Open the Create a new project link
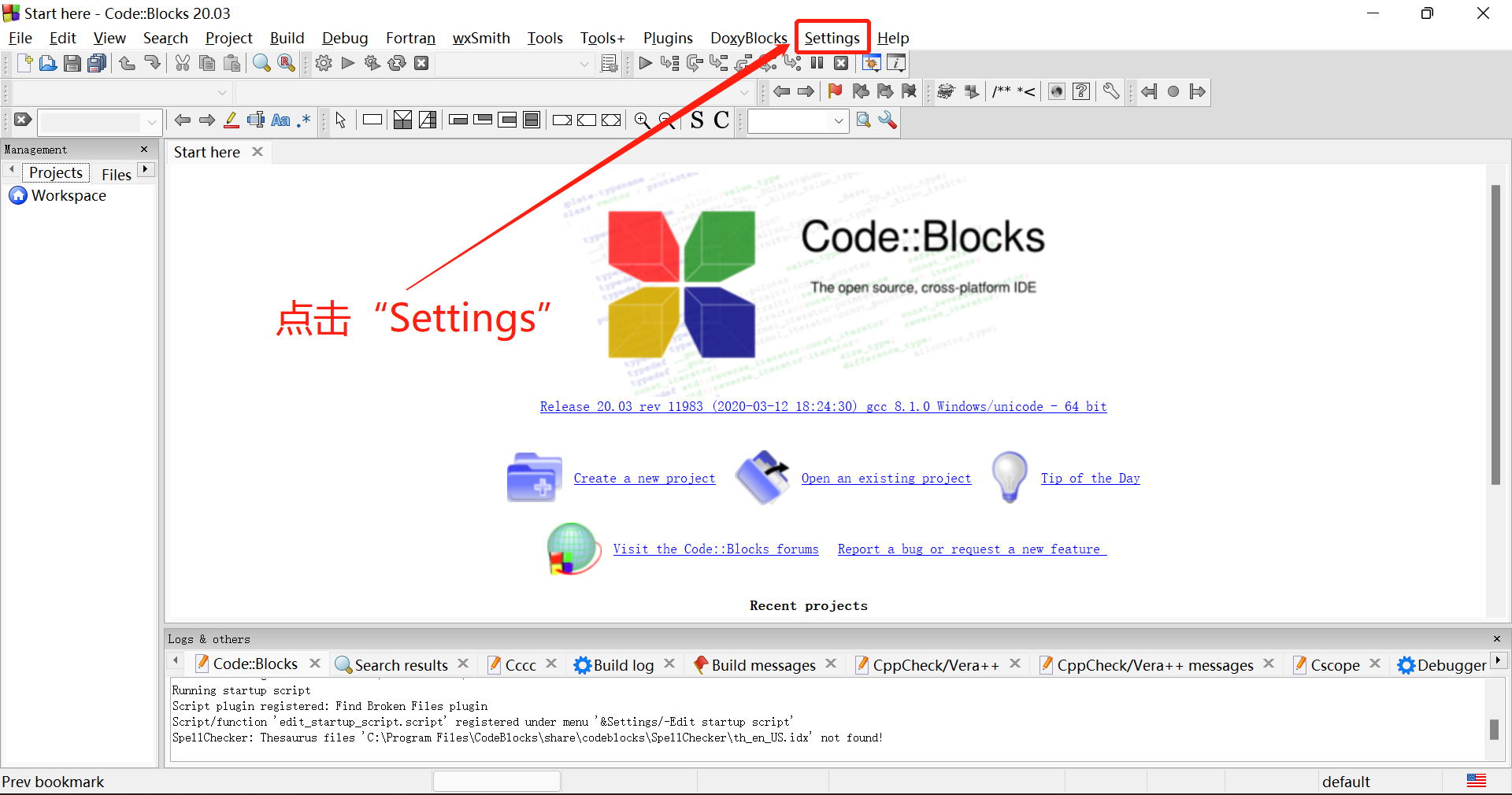1512x795 pixels. [644, 478]
